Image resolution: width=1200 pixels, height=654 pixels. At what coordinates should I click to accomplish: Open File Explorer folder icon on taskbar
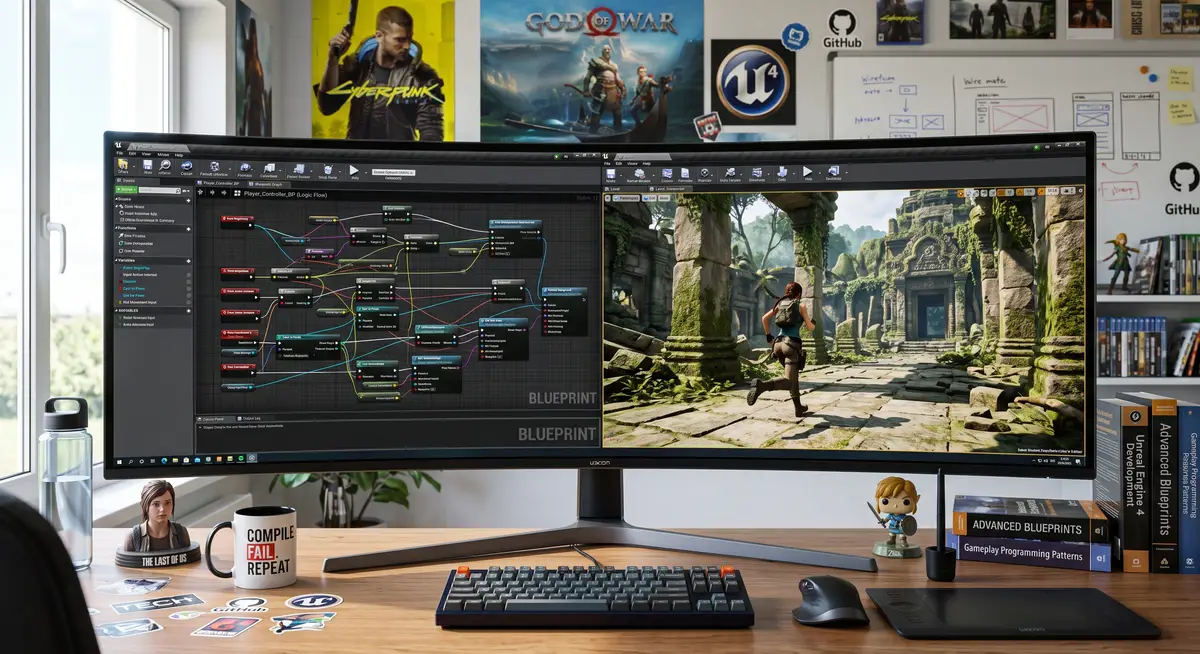coord(175,460)
